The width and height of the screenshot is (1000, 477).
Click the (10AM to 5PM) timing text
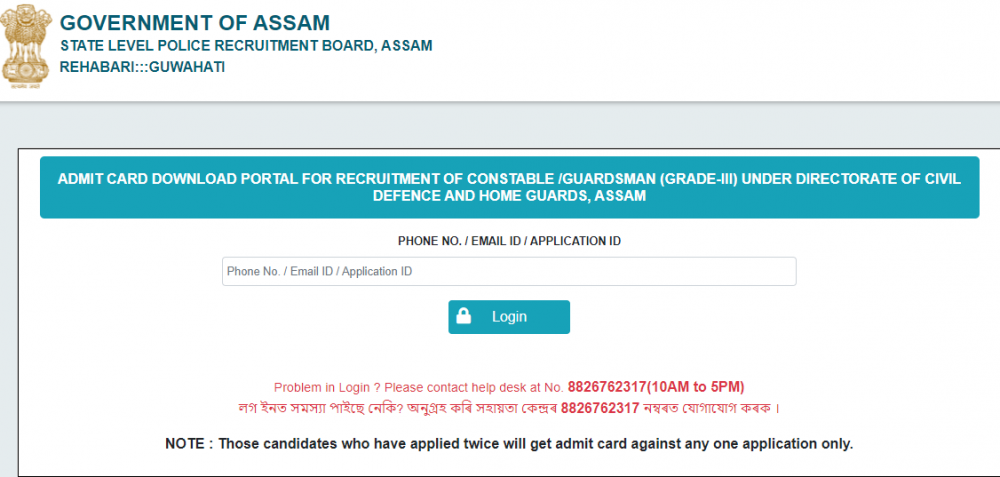[x=696, y=387]
